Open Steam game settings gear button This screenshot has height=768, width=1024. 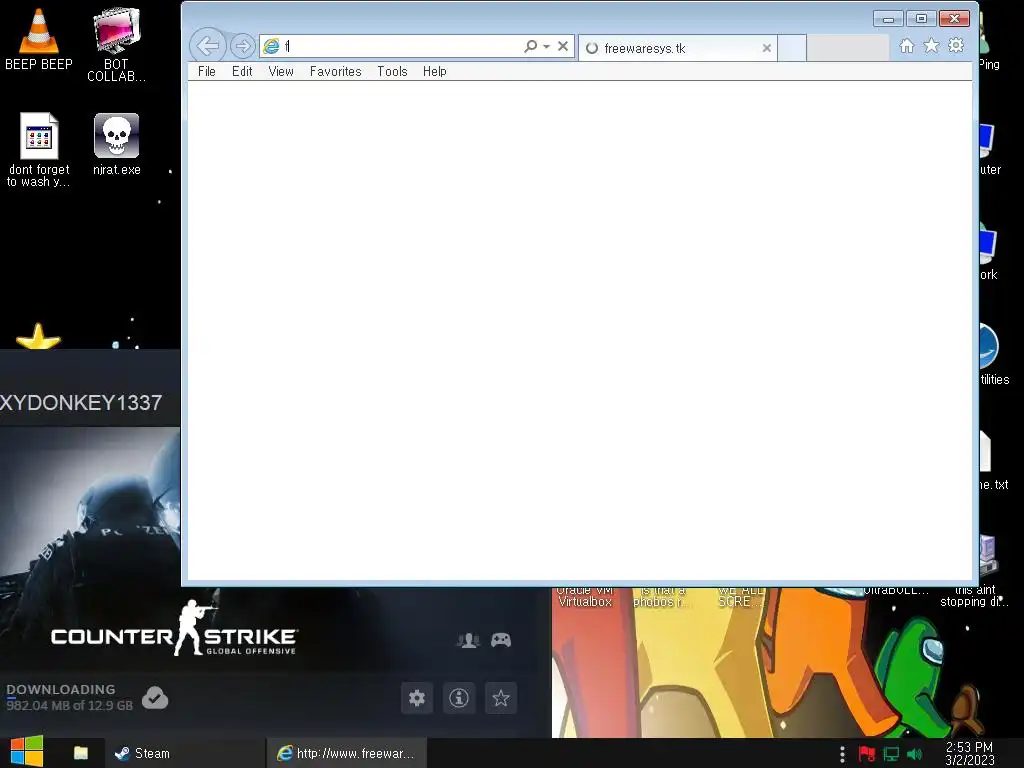coord(417,698)
